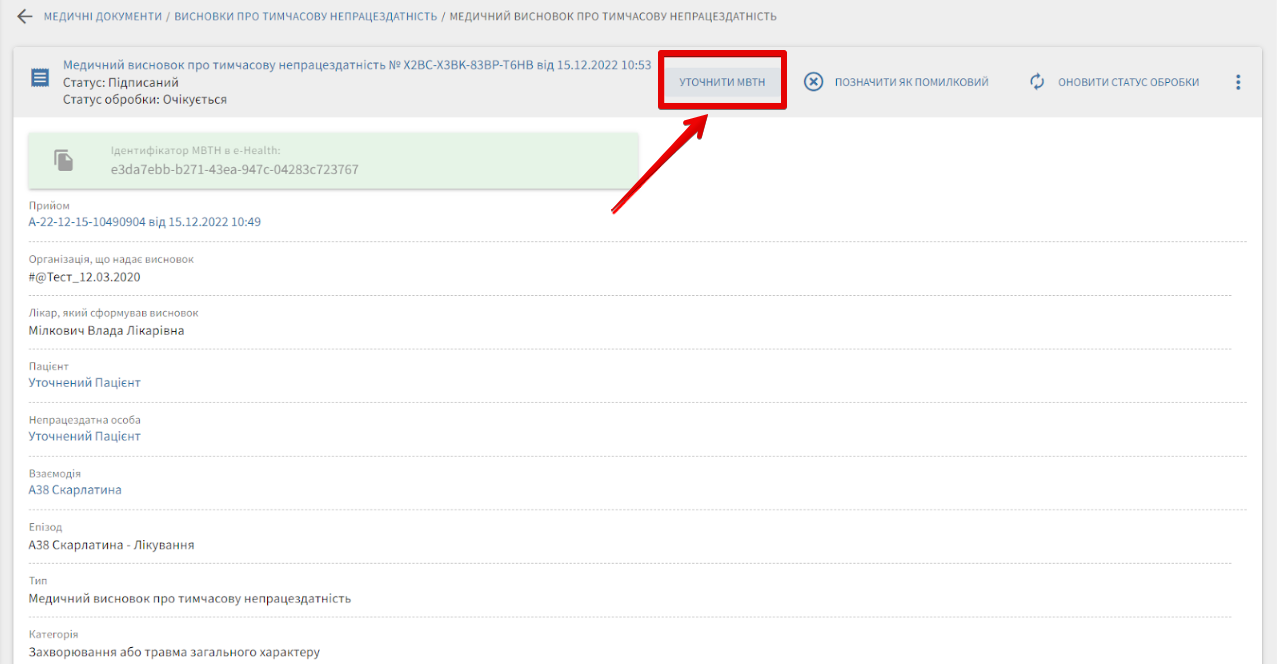Go to ВИСНОВКИ ПРО ТИМЧАСОВУ НЕПРАЦЕЗДАТНІСТЬ breadcrumb
1277x664 pixels.
tap(305, 17)
